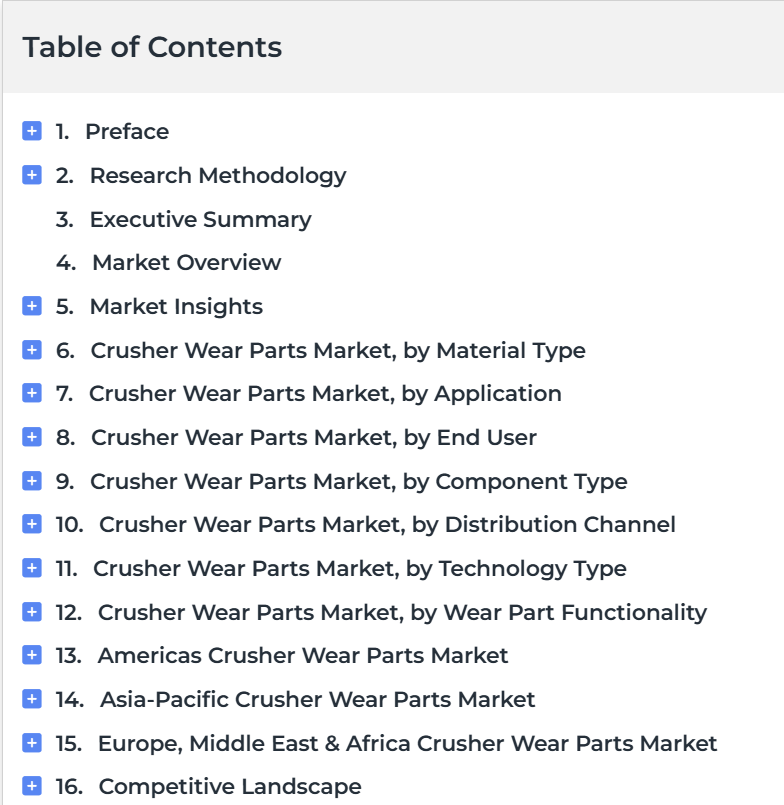Expand the by End User plus icon

pos(32,437)
